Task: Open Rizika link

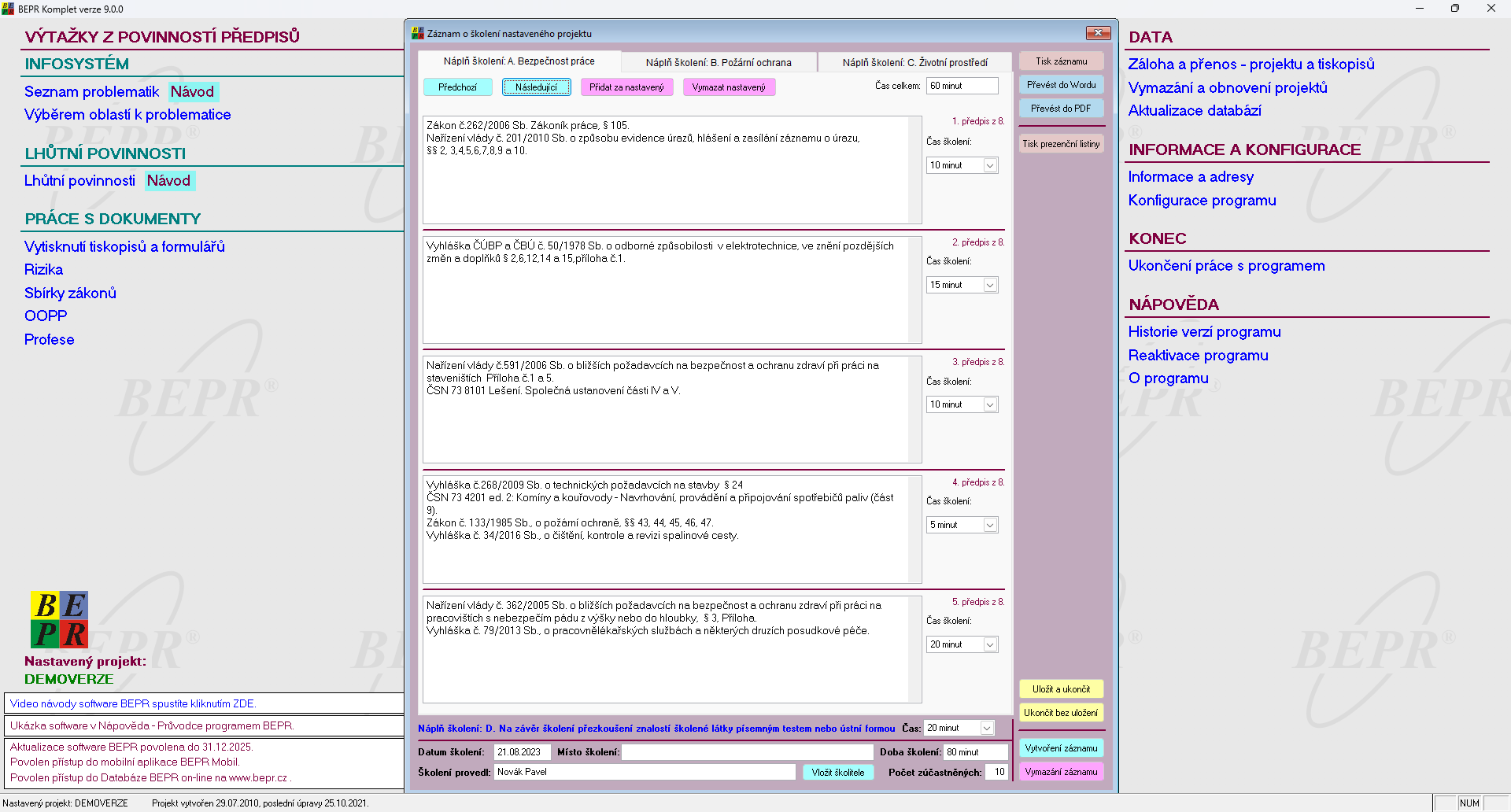Action: click(43, 270)
